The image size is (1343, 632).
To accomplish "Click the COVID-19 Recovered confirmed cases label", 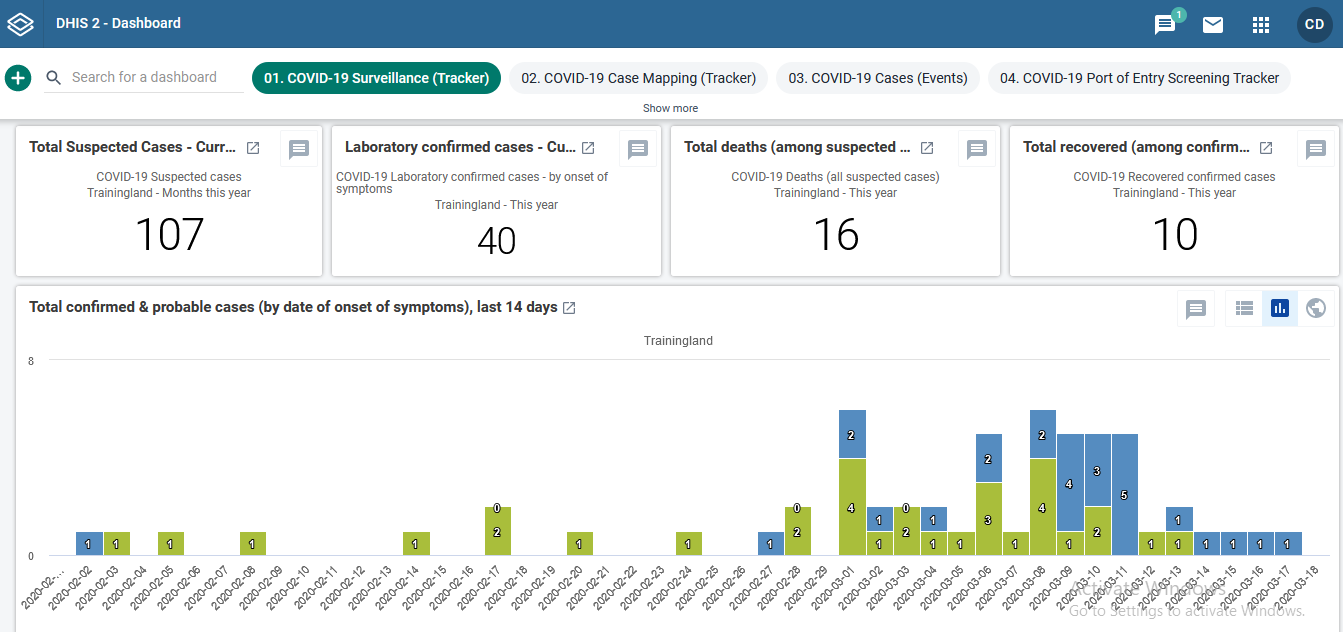I will point(1174,177).
